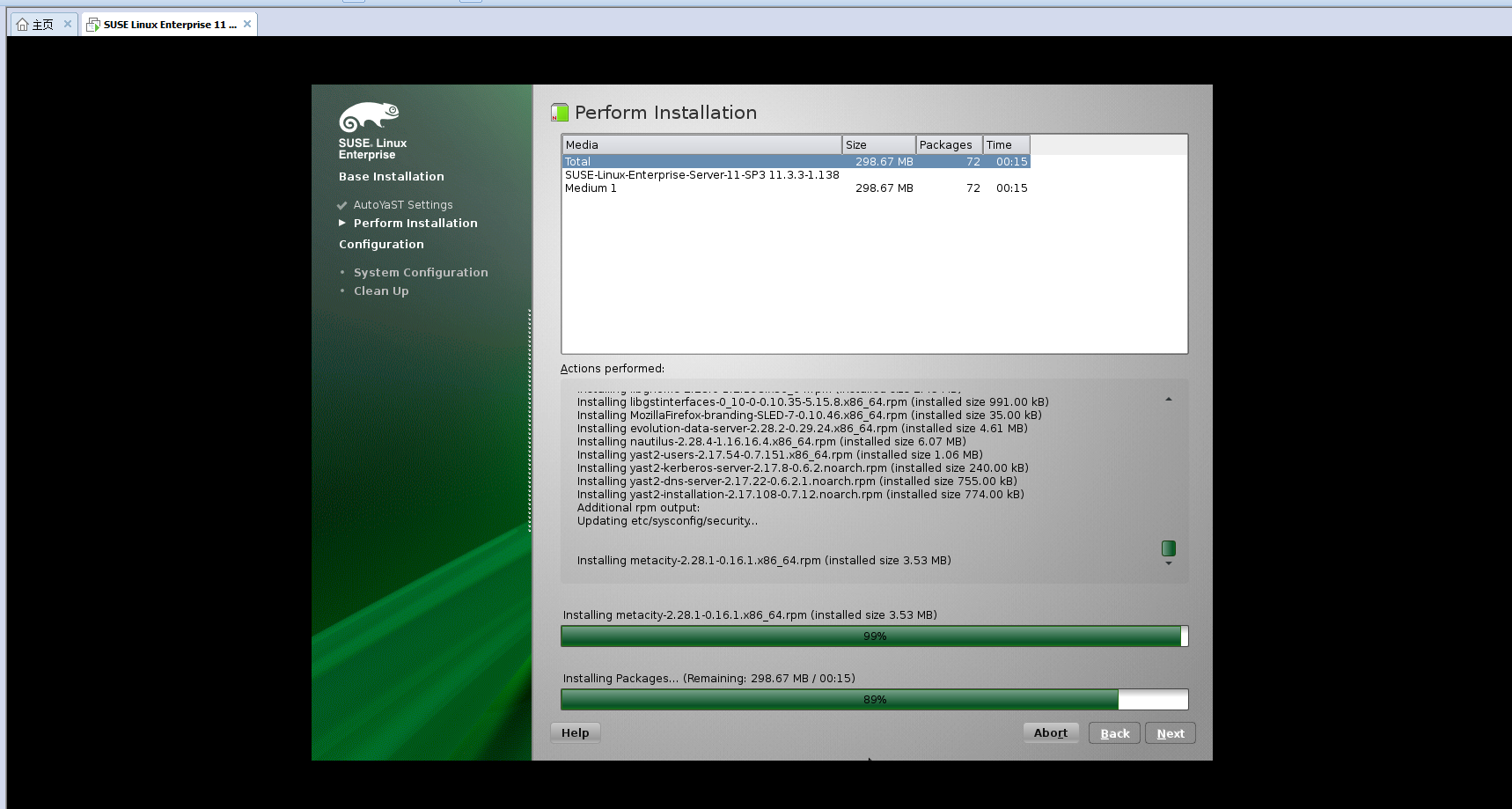Open the Help button
This screenshot has height=809, width=1512.
click(x=576, y=733)
